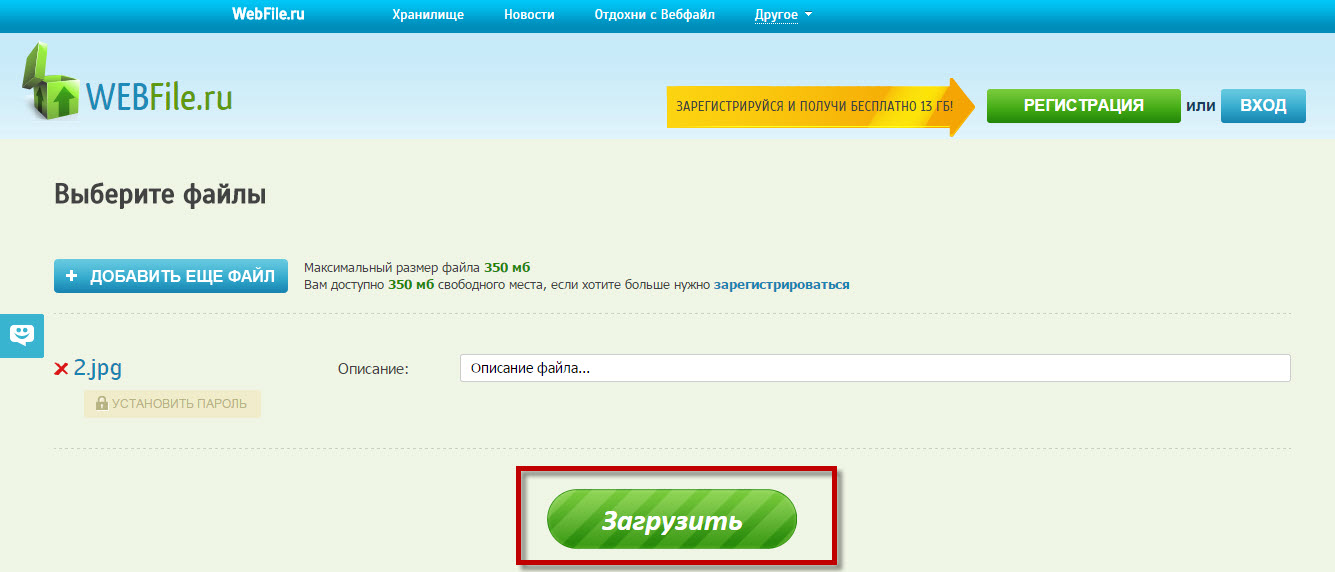Click the lock icon on the password button
Viewport: 1335px width, 572px height.
pyautogui.click(x=101, y=404)
